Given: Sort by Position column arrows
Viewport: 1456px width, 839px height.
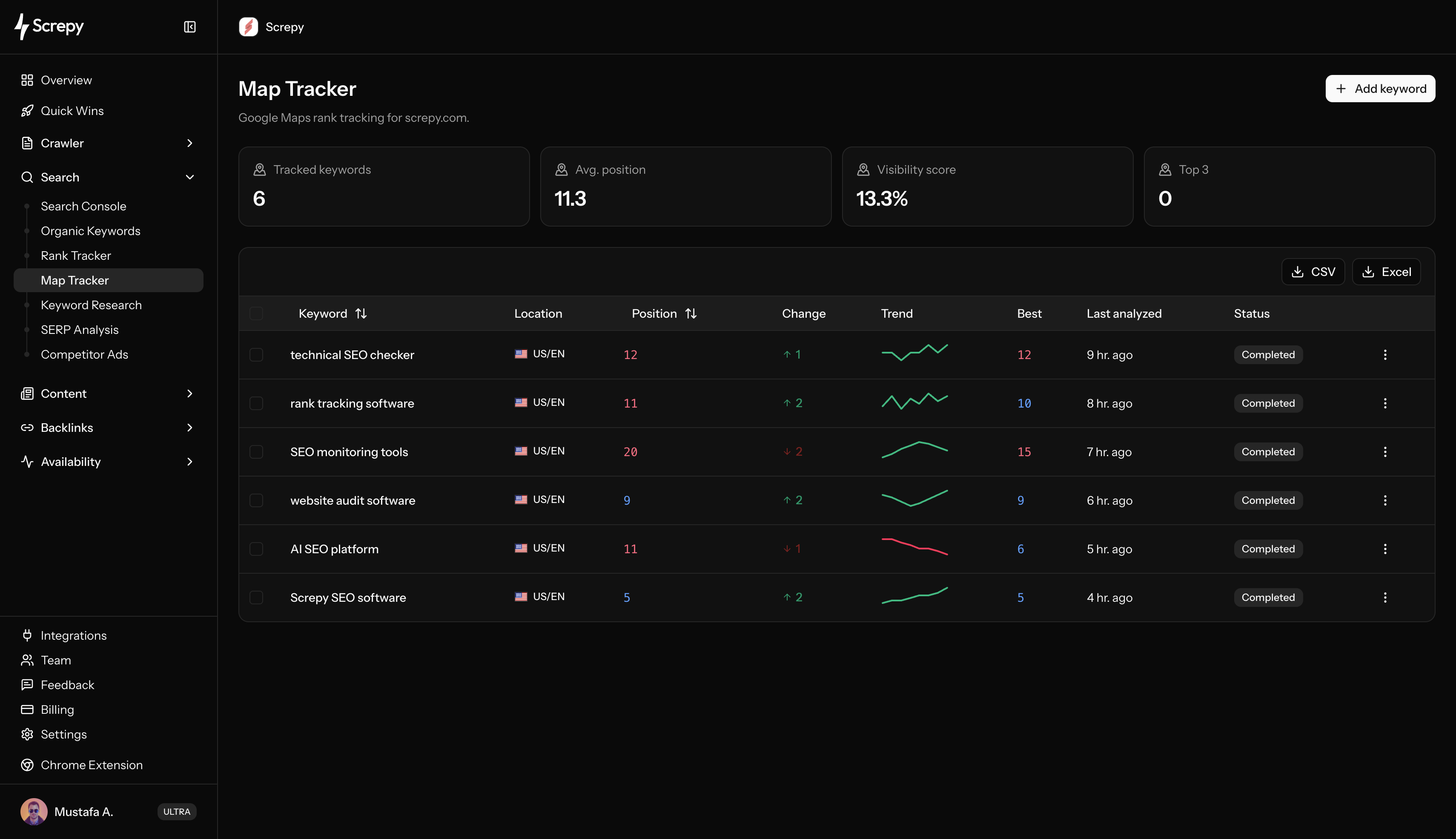Looking at the screenshot, I should pos(691,313).
